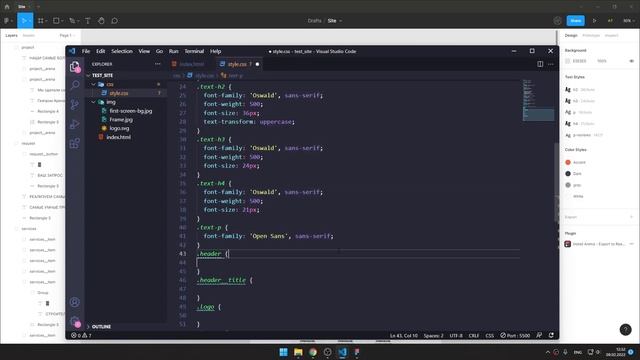Open Figma main menu icon
This screenshot has width=640, height=360.
(8, 20)
